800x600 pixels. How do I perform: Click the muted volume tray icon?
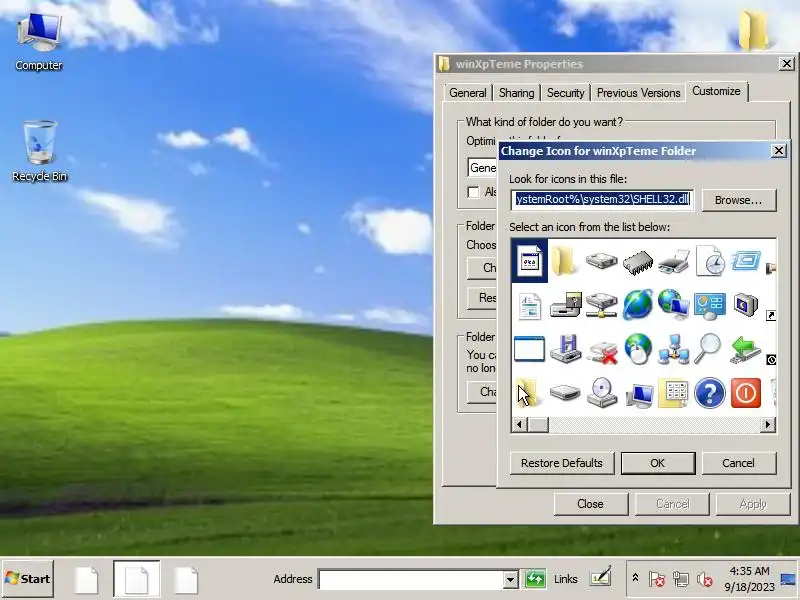click(705, 579)
